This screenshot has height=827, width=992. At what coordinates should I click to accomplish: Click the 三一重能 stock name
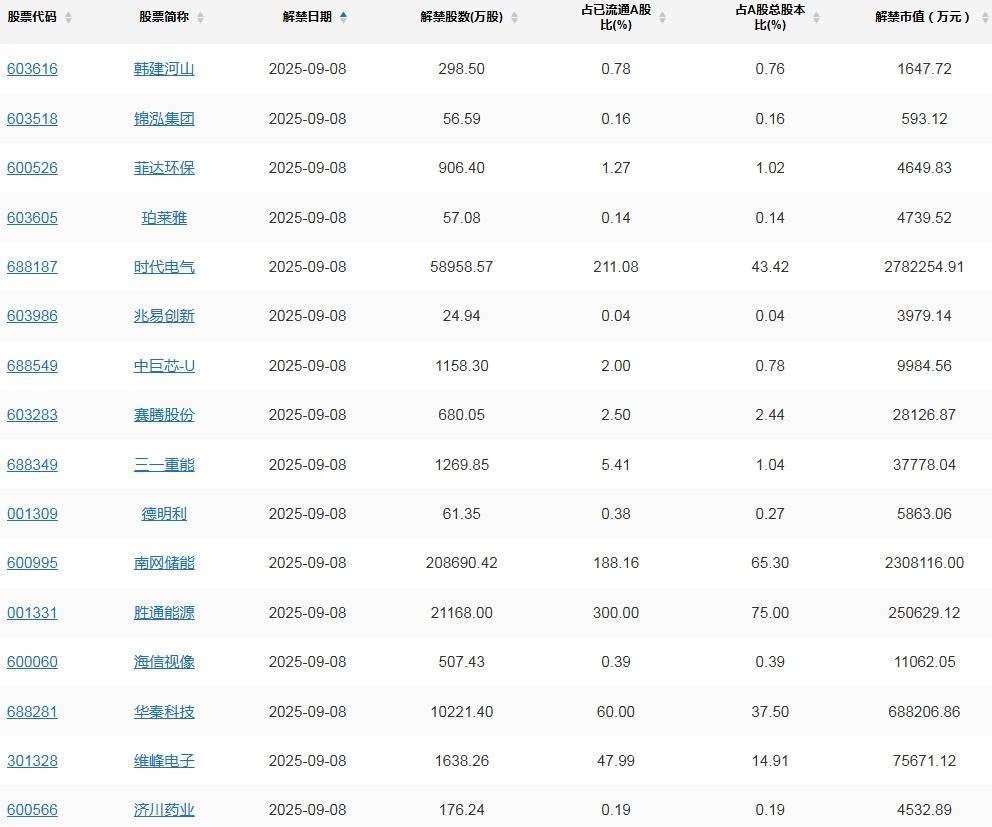pyautogui.click(x=164, y=464)
